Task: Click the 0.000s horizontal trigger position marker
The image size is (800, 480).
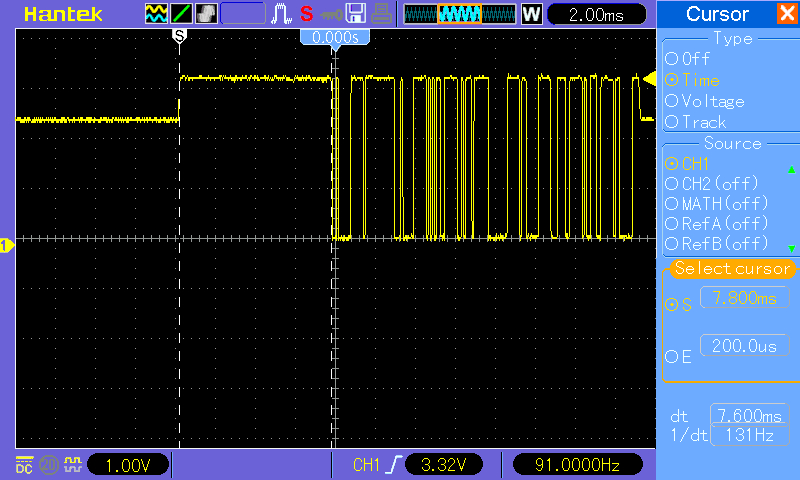Action: tap(335, 36)
